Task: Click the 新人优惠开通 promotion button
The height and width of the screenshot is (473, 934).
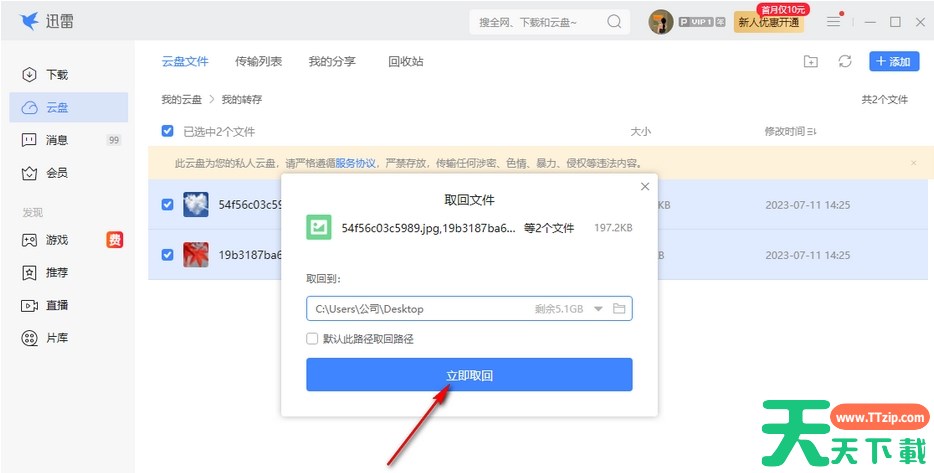Action: 768,23
